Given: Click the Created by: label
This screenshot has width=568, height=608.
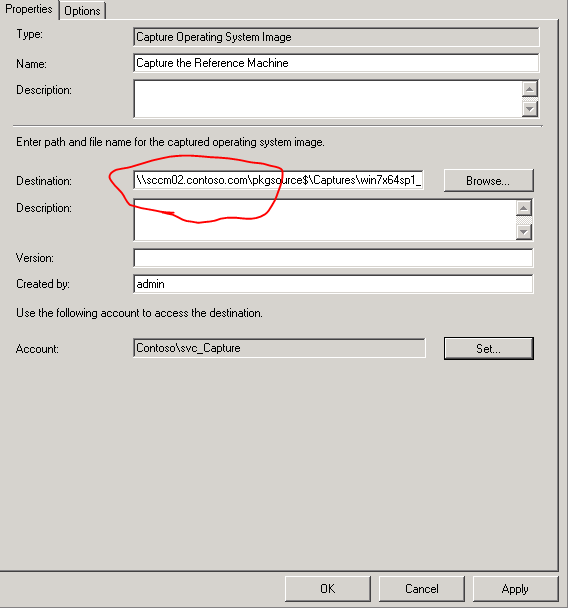Looking at the screenshot, I should (43, 284).
